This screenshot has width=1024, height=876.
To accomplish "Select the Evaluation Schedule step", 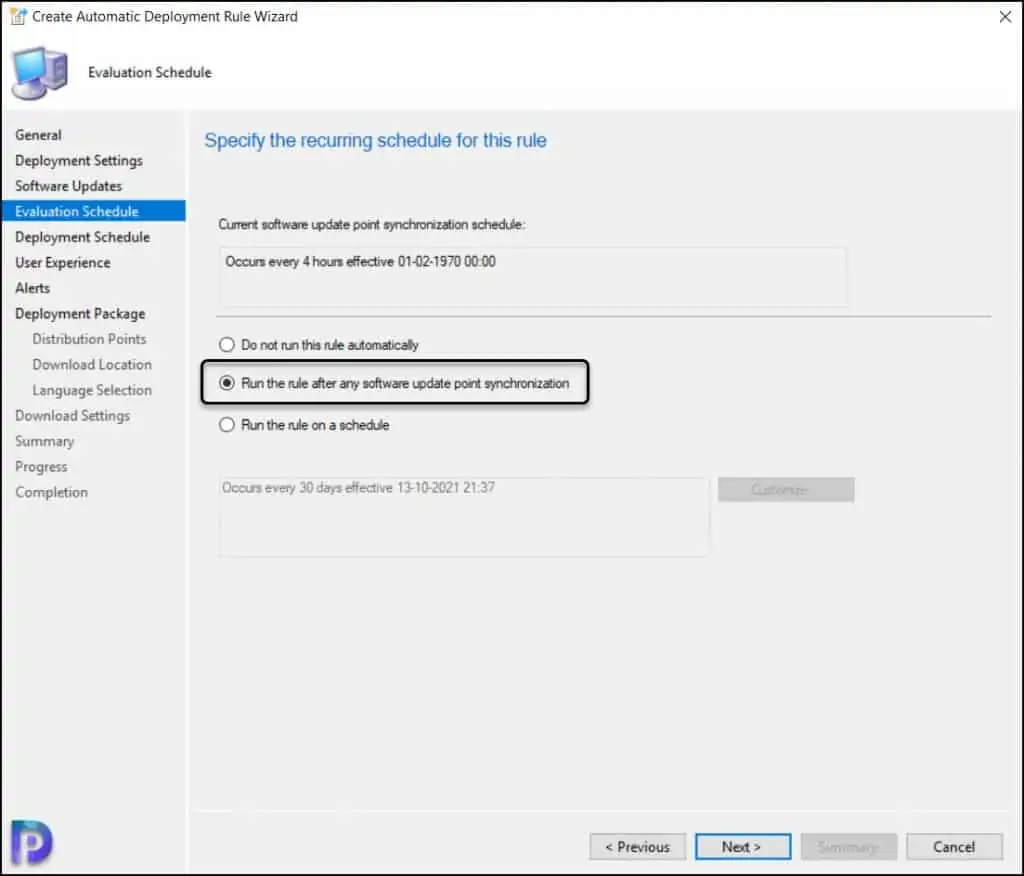I will tap(77, 212).
